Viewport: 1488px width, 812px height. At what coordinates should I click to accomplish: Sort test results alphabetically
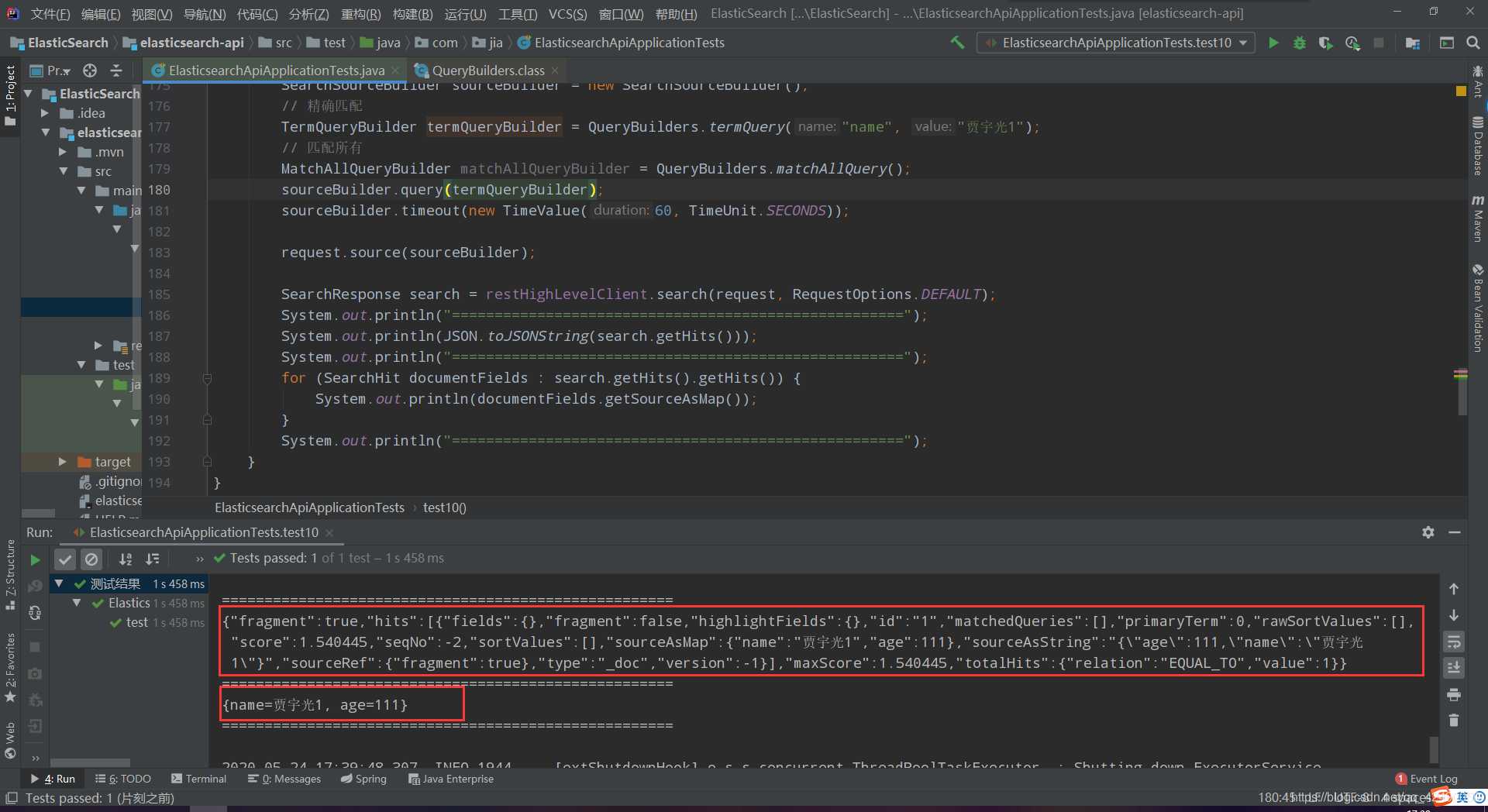[x=126, y=559]
